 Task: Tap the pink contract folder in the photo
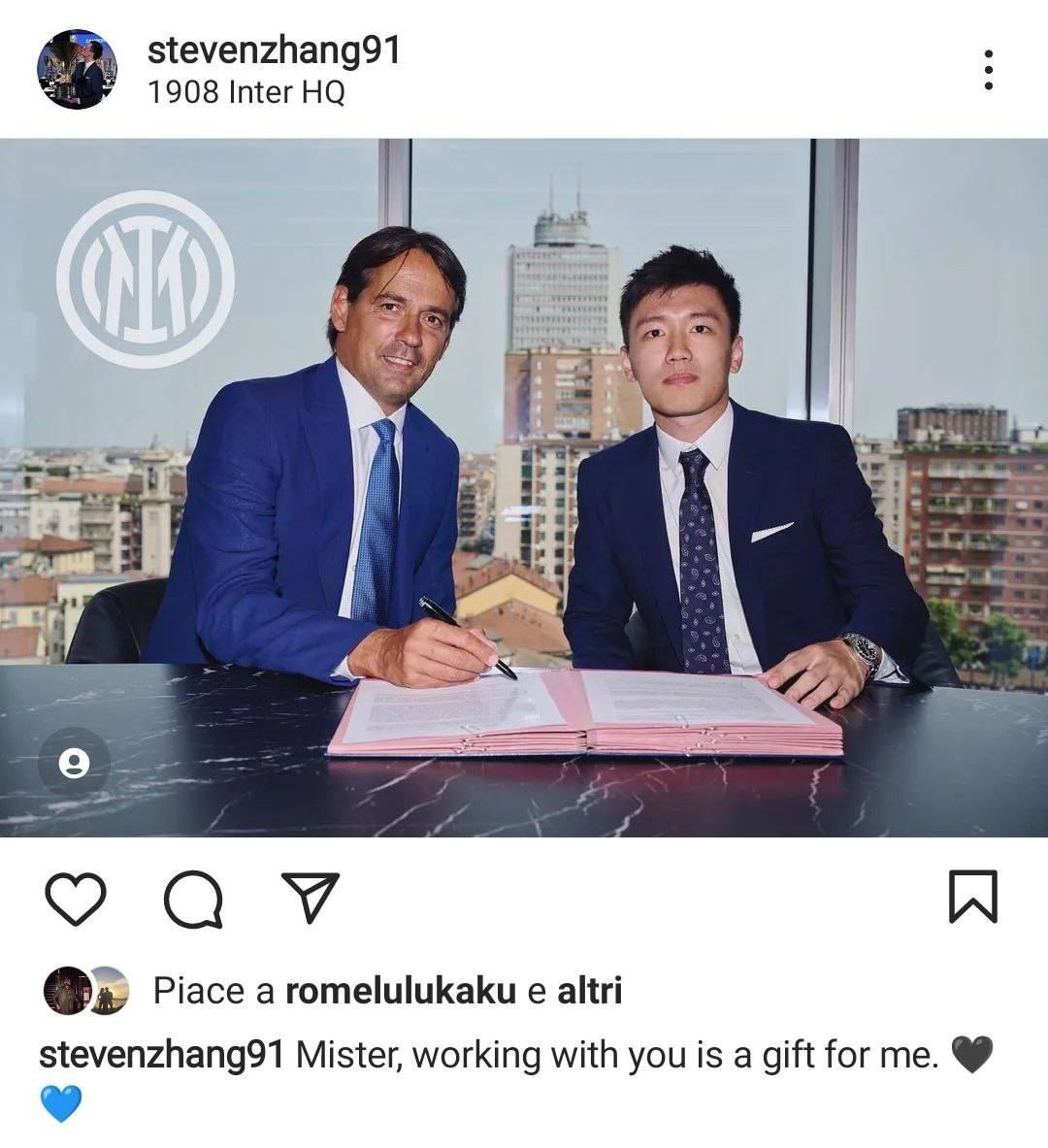click(585, 712)
